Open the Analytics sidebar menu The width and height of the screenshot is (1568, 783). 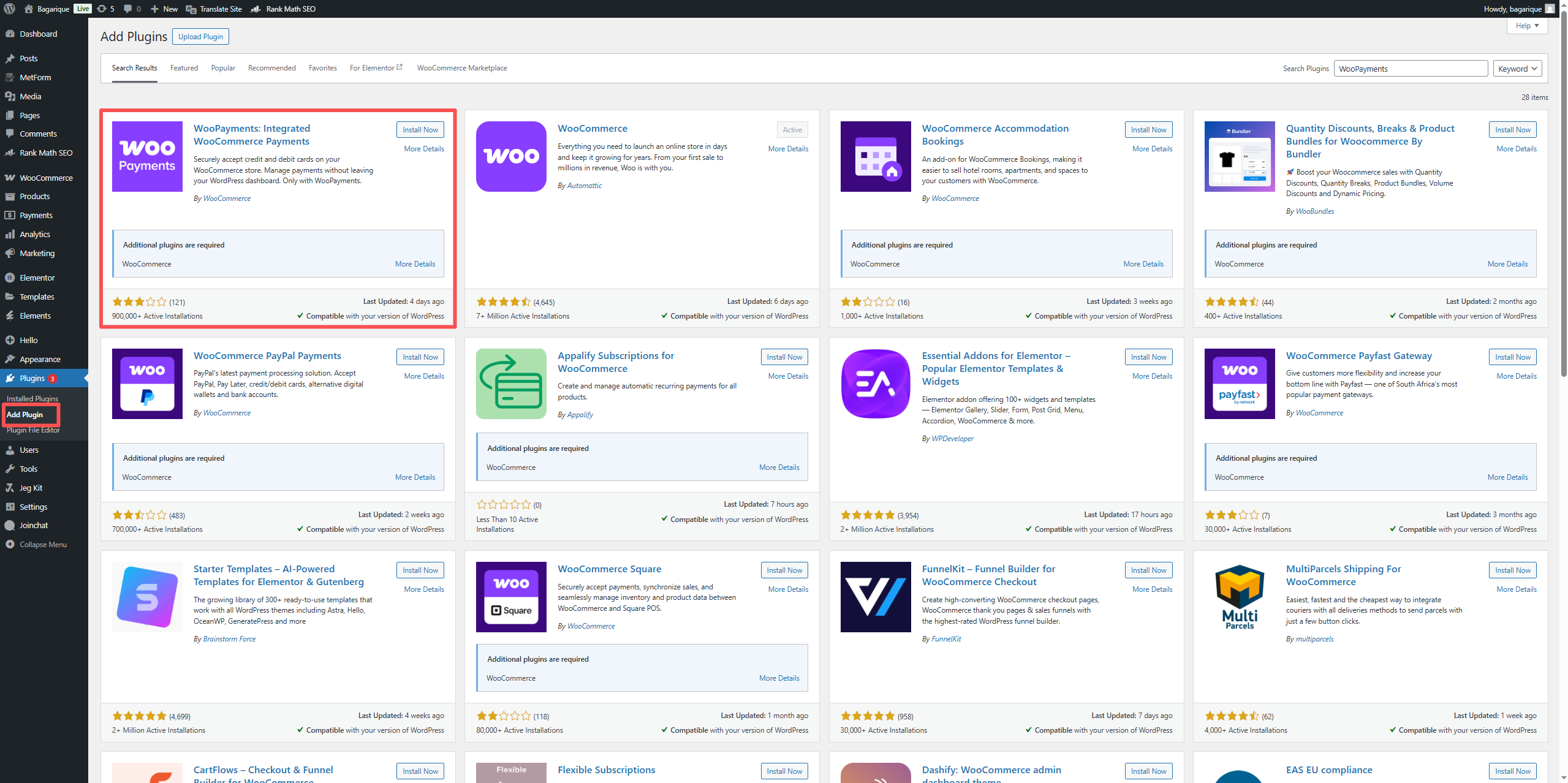(34, 234)
